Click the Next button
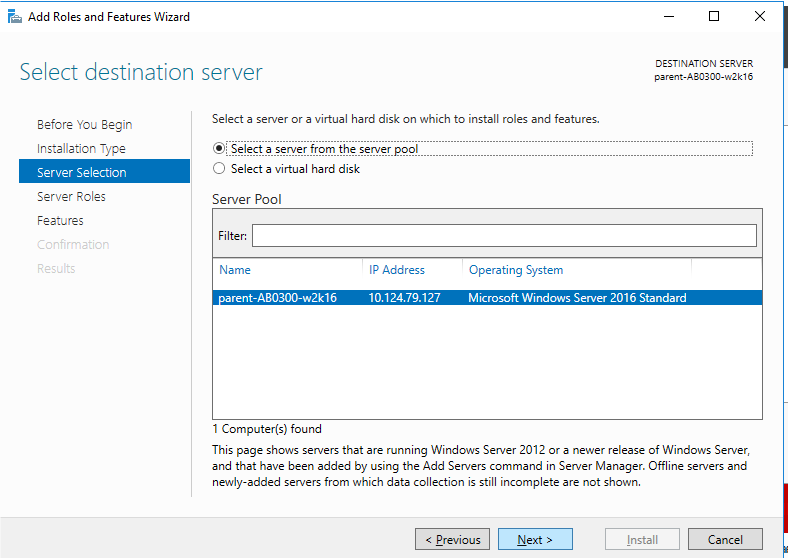Viewport: 788px width, 558px height. pos(535,539)
